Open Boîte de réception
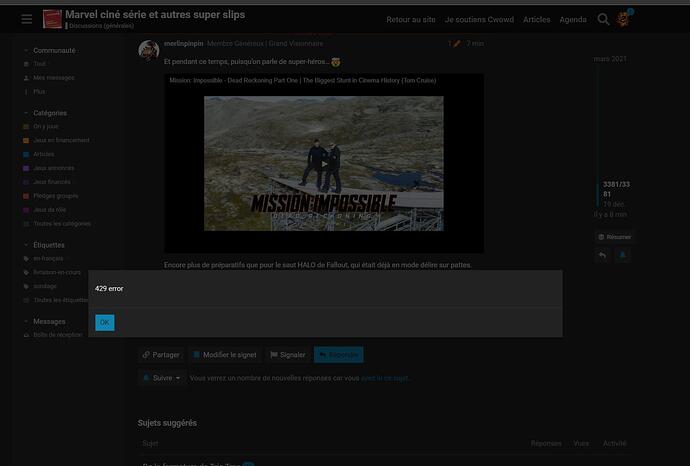 (x=53, y=335)
